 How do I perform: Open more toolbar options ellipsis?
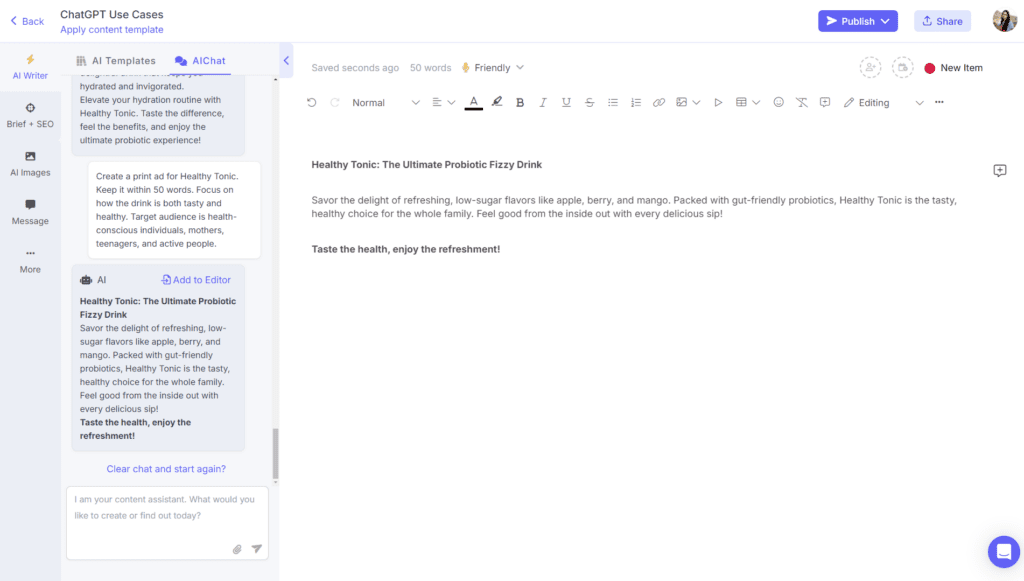[x=939, y=102]
